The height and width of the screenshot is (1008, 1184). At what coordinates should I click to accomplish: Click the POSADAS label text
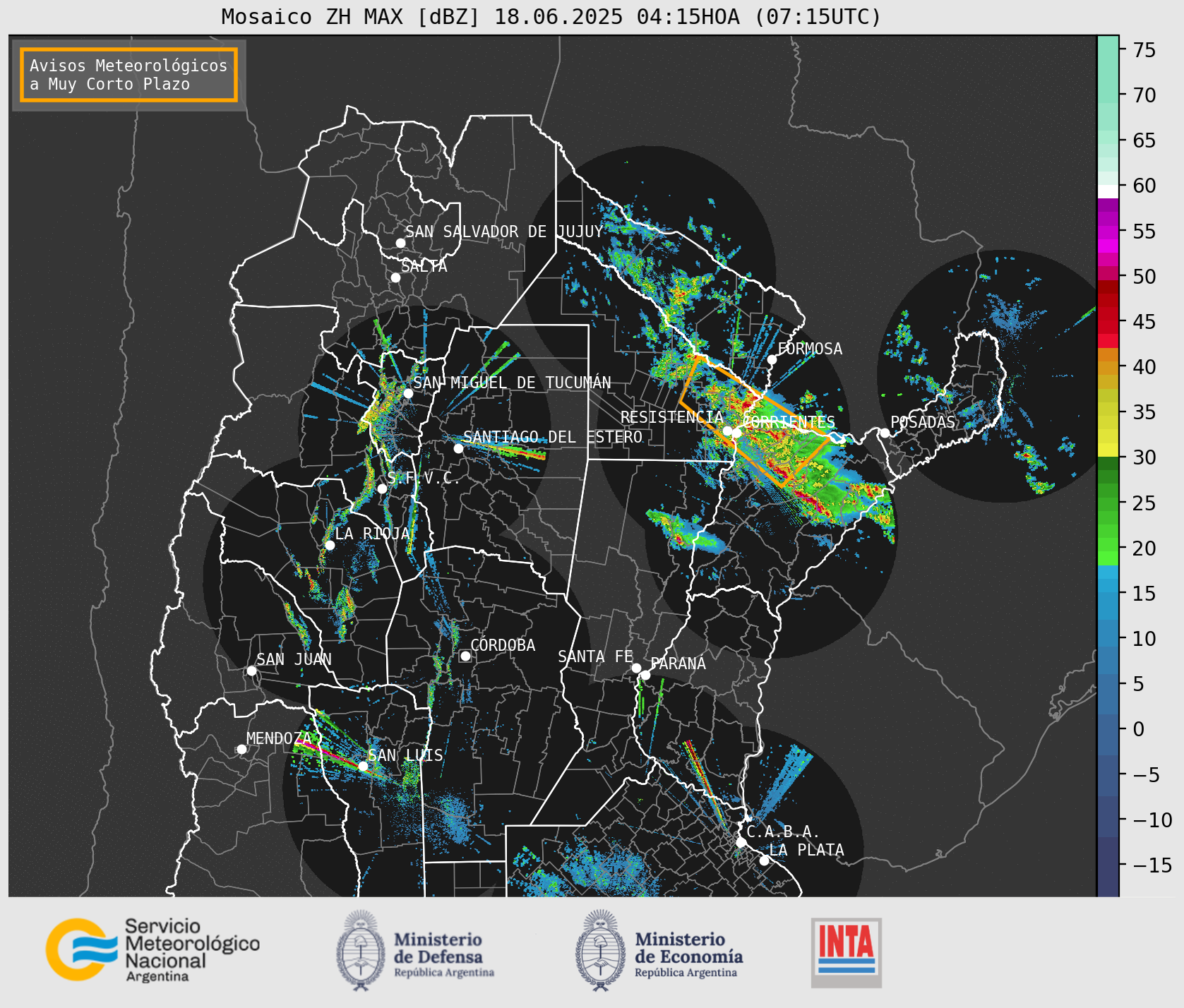(x=922, y=422)
